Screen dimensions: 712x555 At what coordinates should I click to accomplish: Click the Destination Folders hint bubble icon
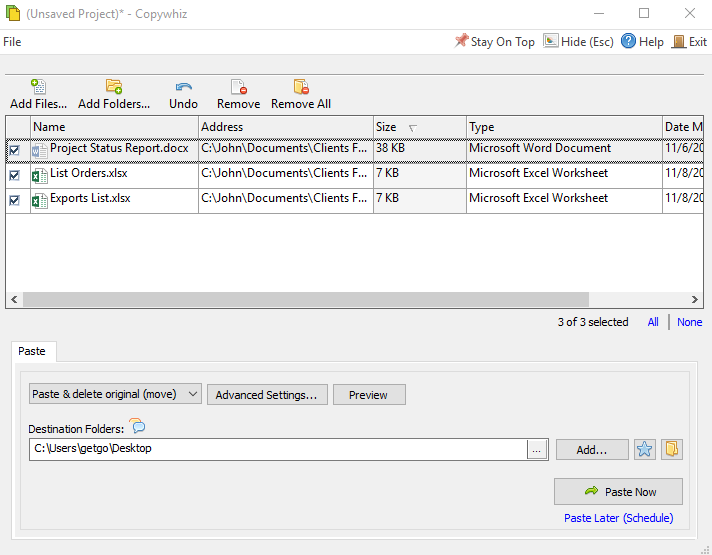[137, 426]
